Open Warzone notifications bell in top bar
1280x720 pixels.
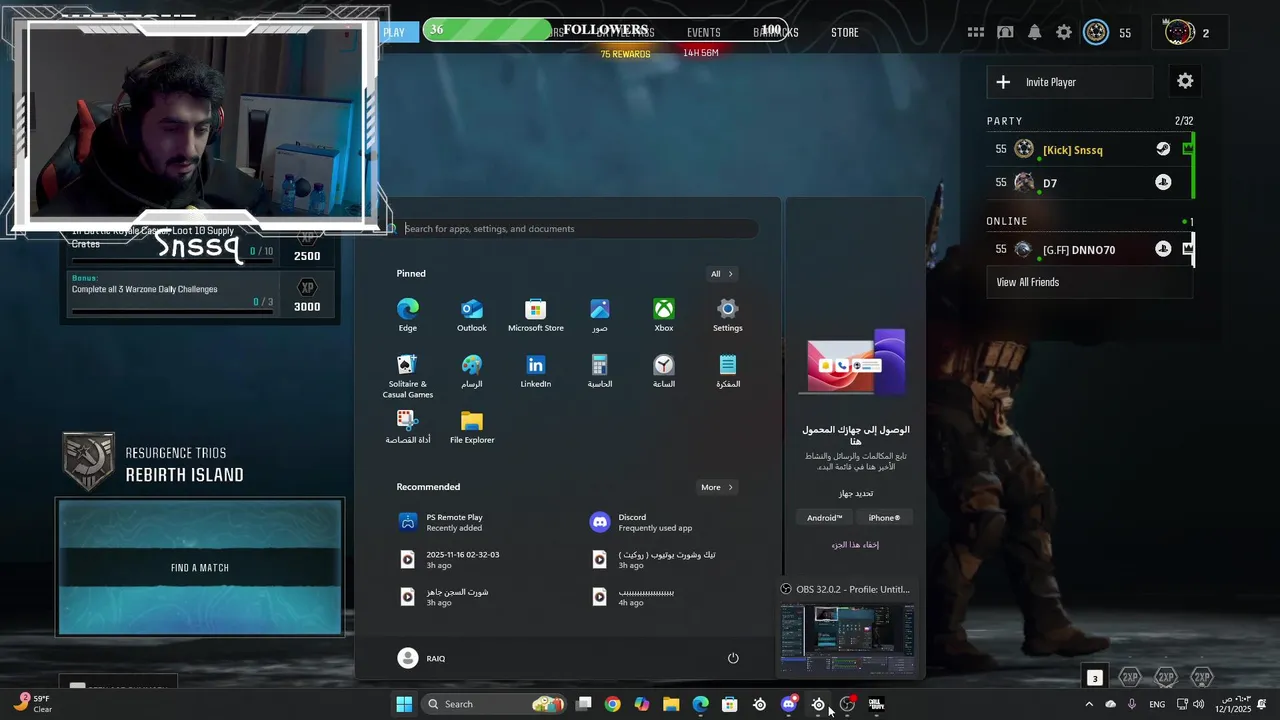click(x=1035, y=32)
